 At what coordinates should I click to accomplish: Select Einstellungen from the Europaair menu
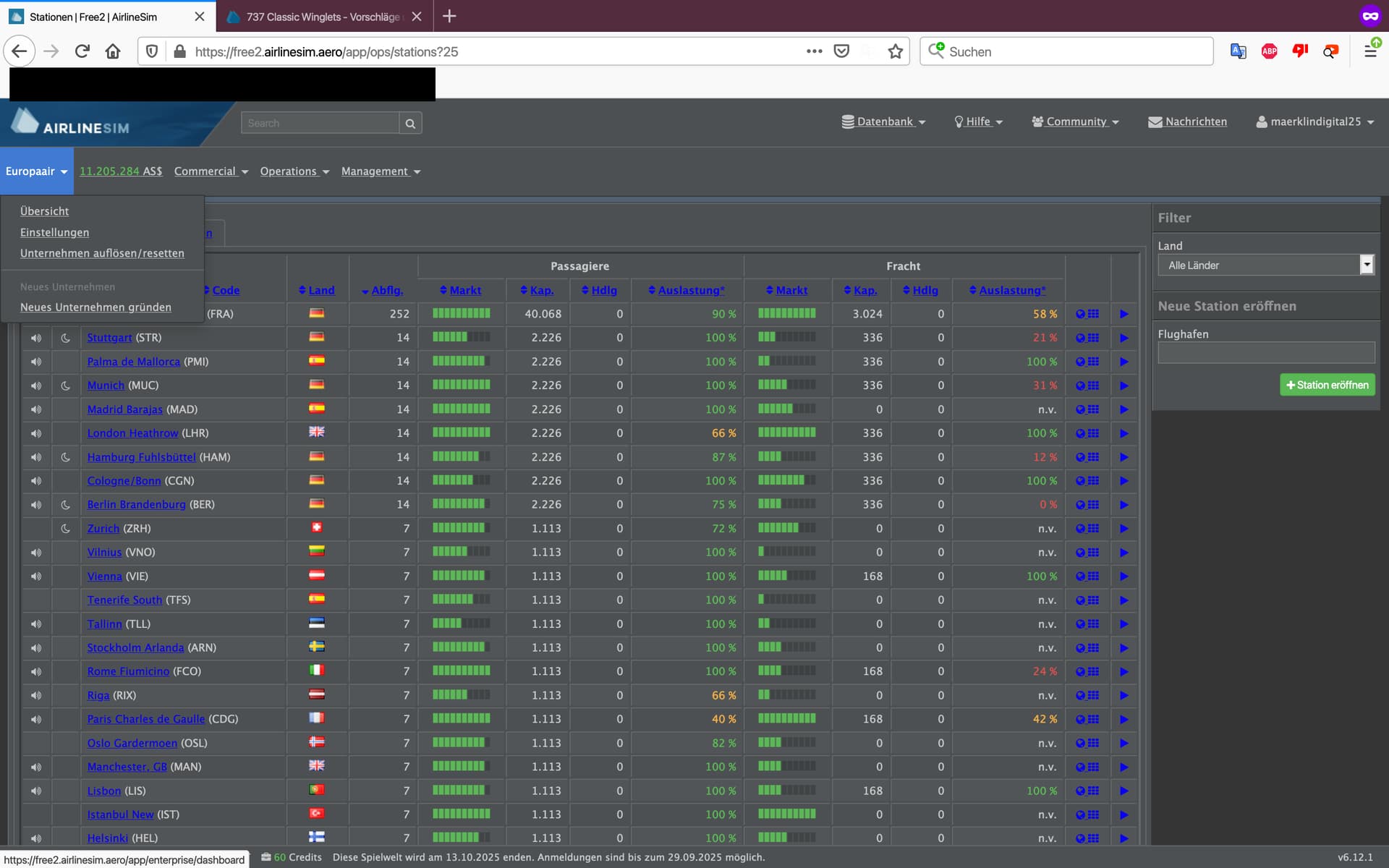click(54, 232)
